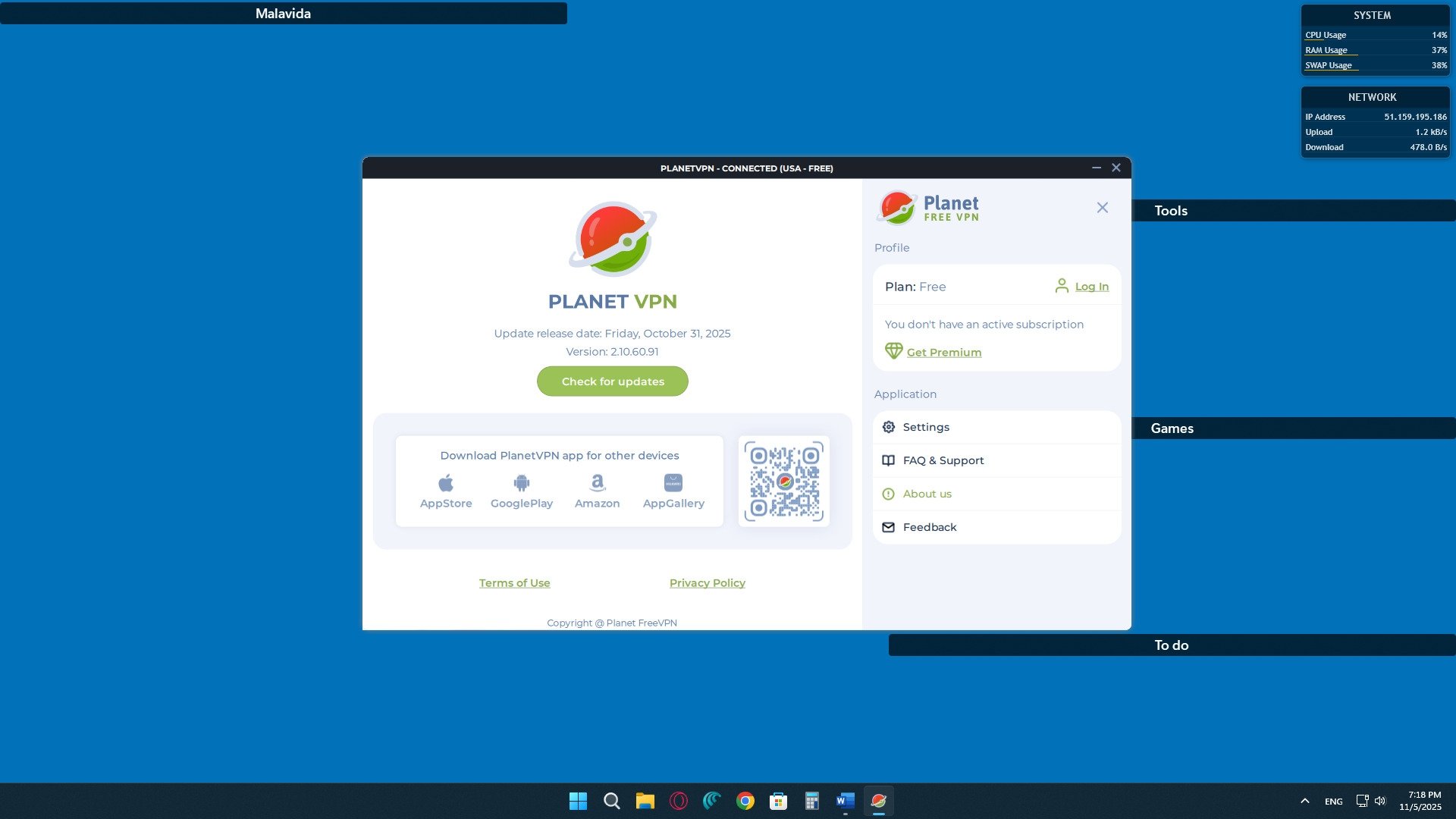The image size is (1456, 819).
Task: Click the Get Premium diamond icon
Action: point(893,351)
